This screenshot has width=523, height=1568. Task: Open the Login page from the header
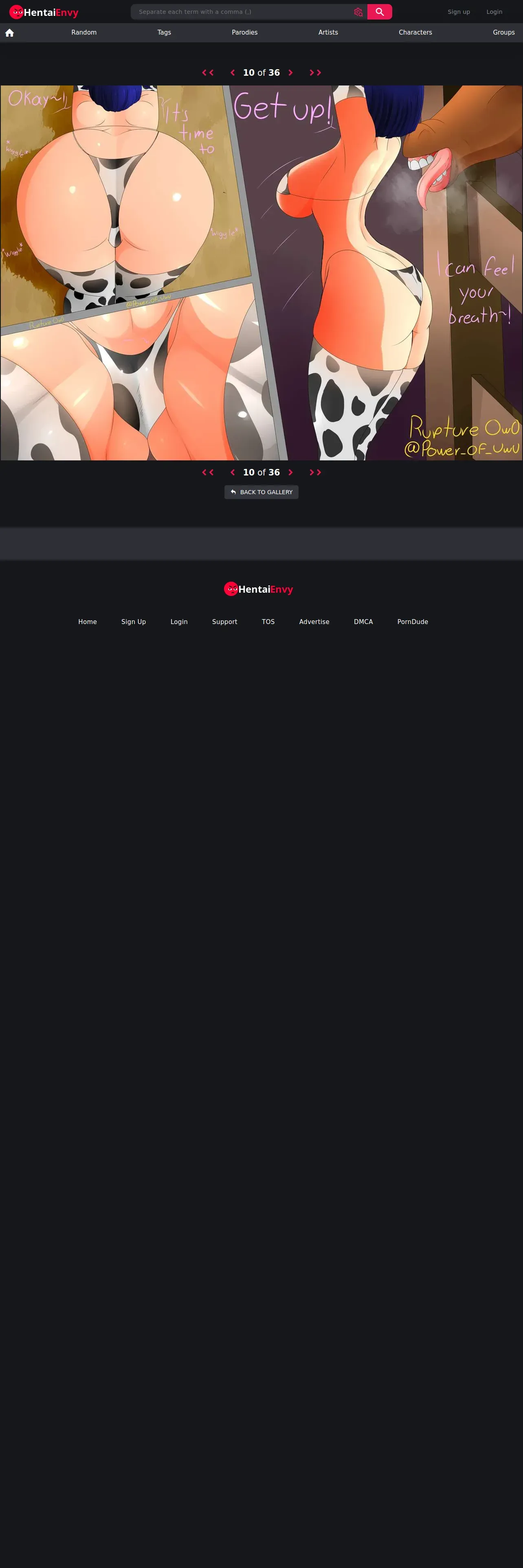[494, 11]
